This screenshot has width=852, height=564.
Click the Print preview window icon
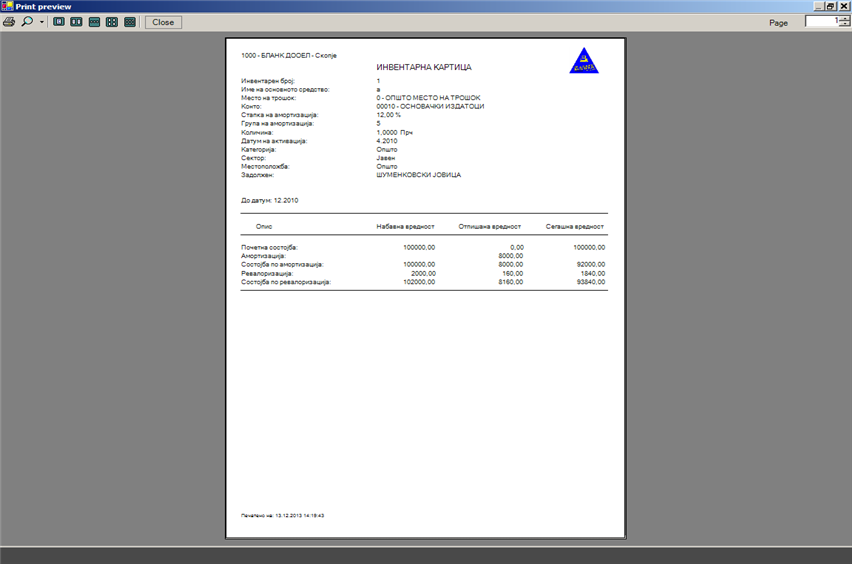[7, 6]
